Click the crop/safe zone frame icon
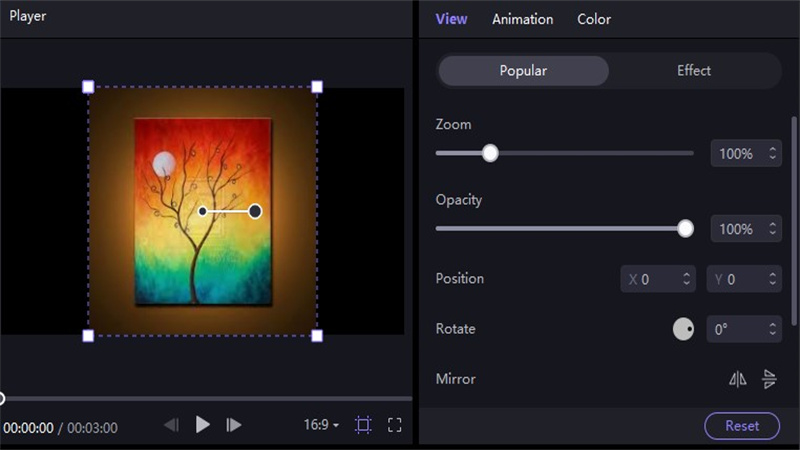Screen dimensions: 800x450 pos(363,425)
